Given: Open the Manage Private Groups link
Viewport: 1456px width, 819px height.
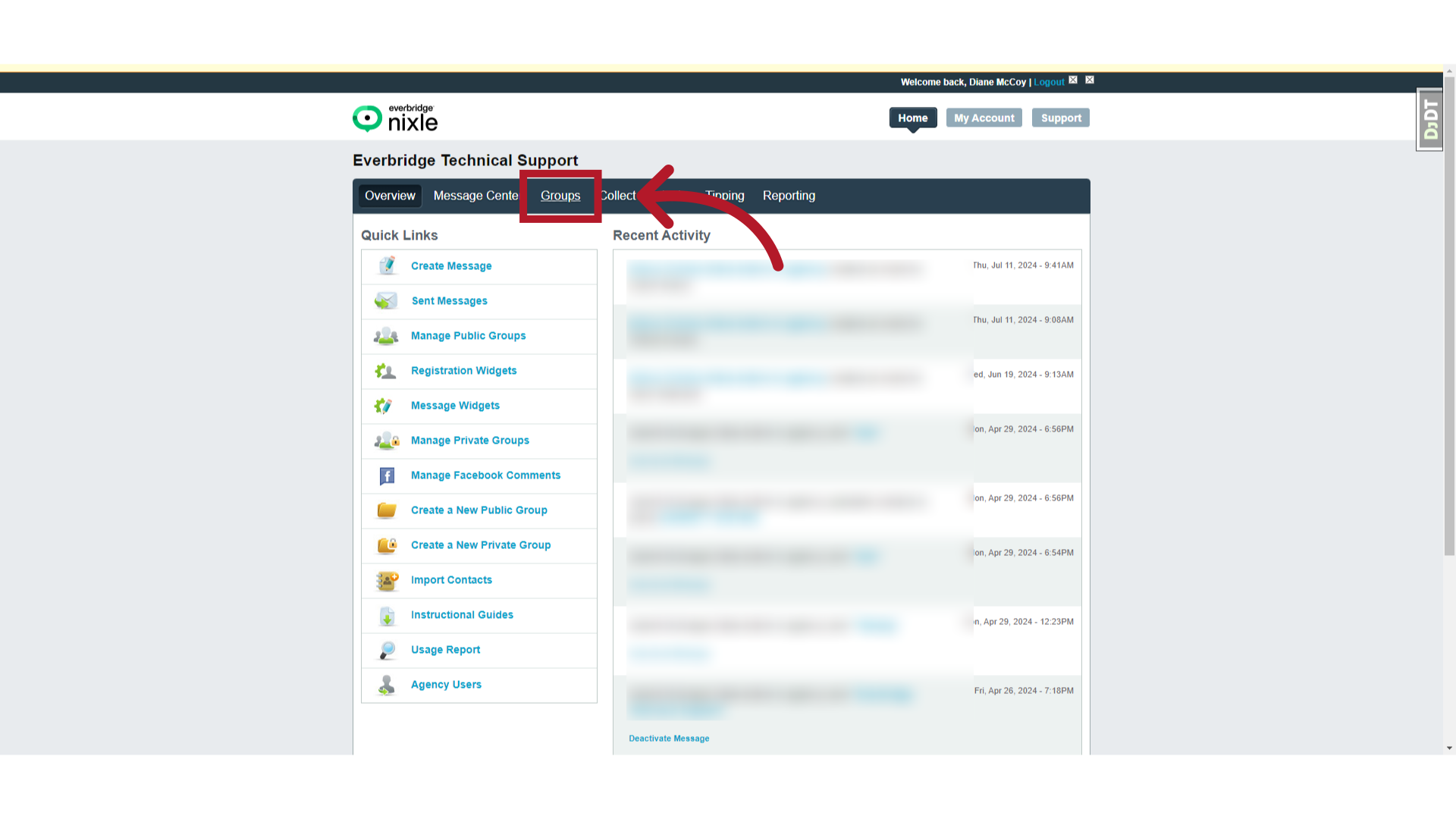Looking at the screenshot, I should click(470, 441).
